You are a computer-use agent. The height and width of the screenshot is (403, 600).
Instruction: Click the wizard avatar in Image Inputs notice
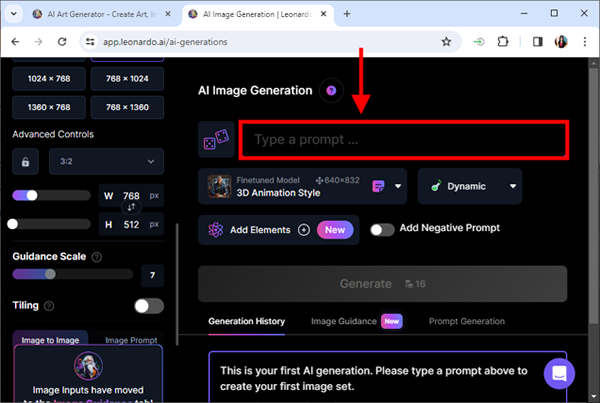[x=88, y=365]
